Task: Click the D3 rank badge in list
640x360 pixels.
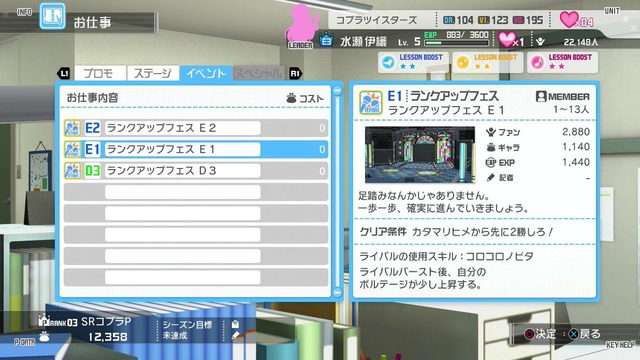Action: 93,171
